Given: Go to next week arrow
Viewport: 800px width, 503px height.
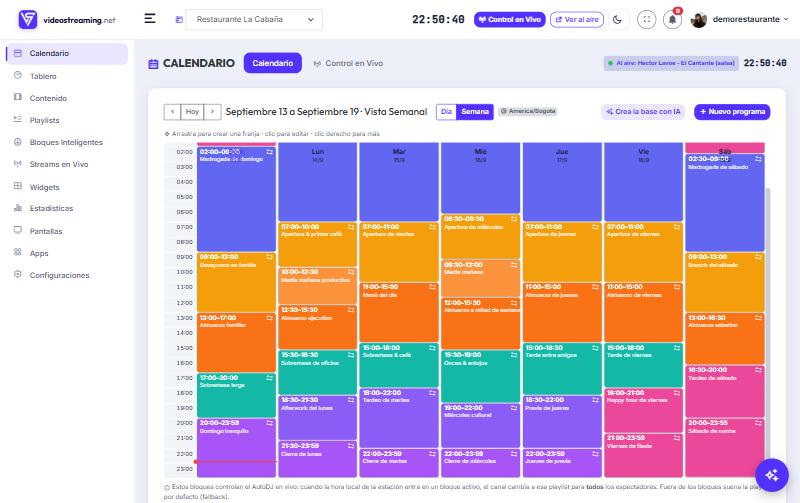Looking at the screenshot, I should pyautogui.click(x=212, y=112).
